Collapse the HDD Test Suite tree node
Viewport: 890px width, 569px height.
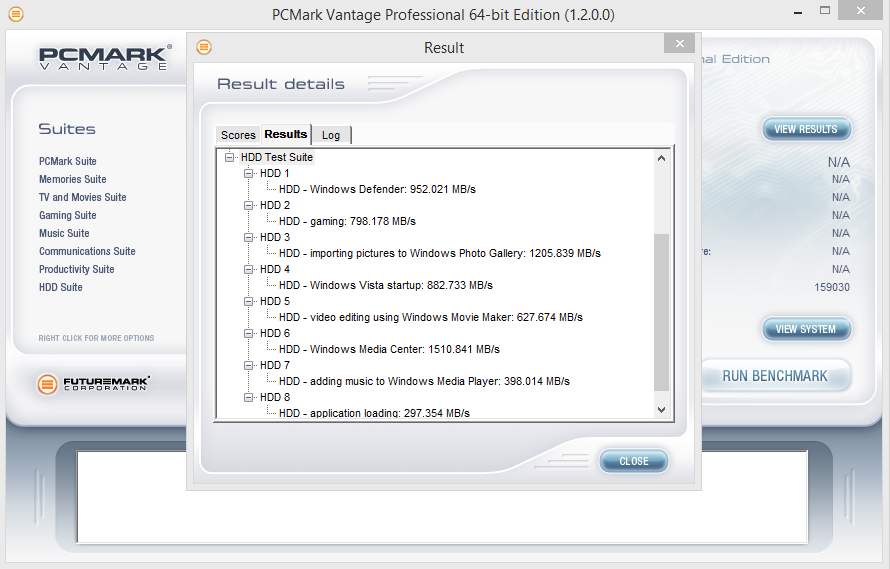tap(230, 157)
